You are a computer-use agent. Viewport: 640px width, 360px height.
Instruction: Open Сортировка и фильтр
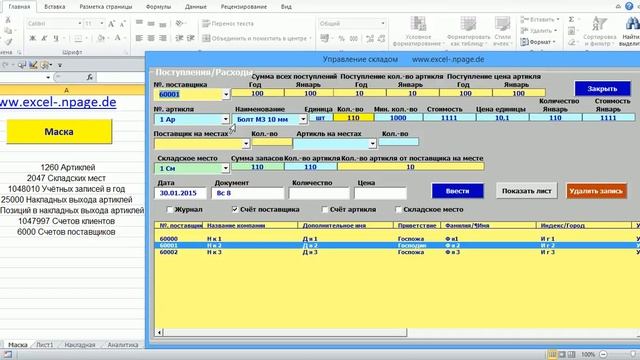pos(600,32)
